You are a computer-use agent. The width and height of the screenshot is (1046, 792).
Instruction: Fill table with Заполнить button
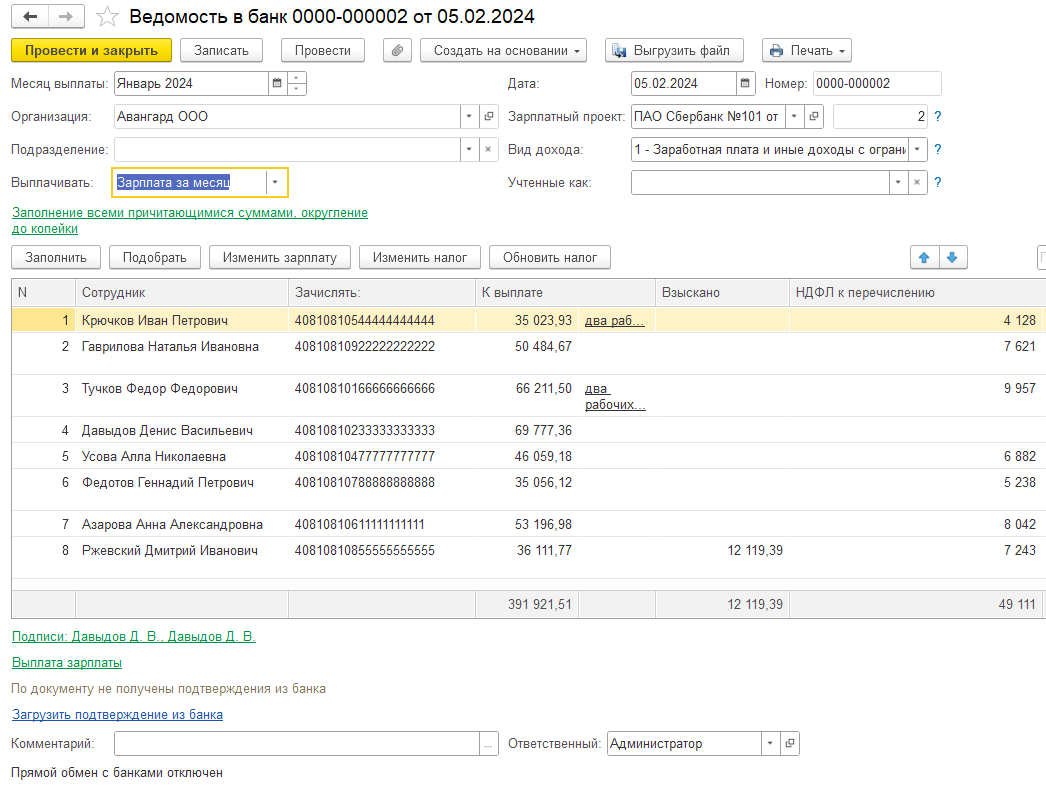(x=56, y=258)
